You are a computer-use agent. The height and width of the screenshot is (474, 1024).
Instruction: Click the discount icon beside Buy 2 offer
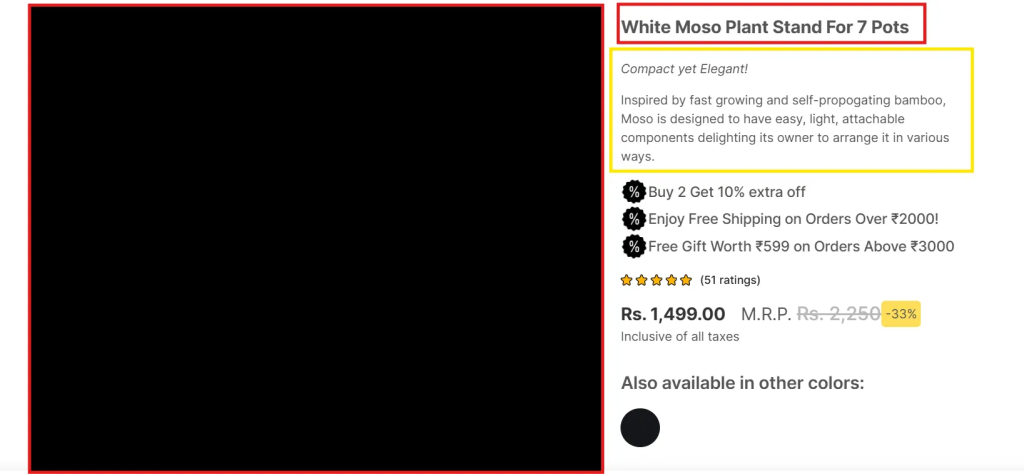(633, 192)
